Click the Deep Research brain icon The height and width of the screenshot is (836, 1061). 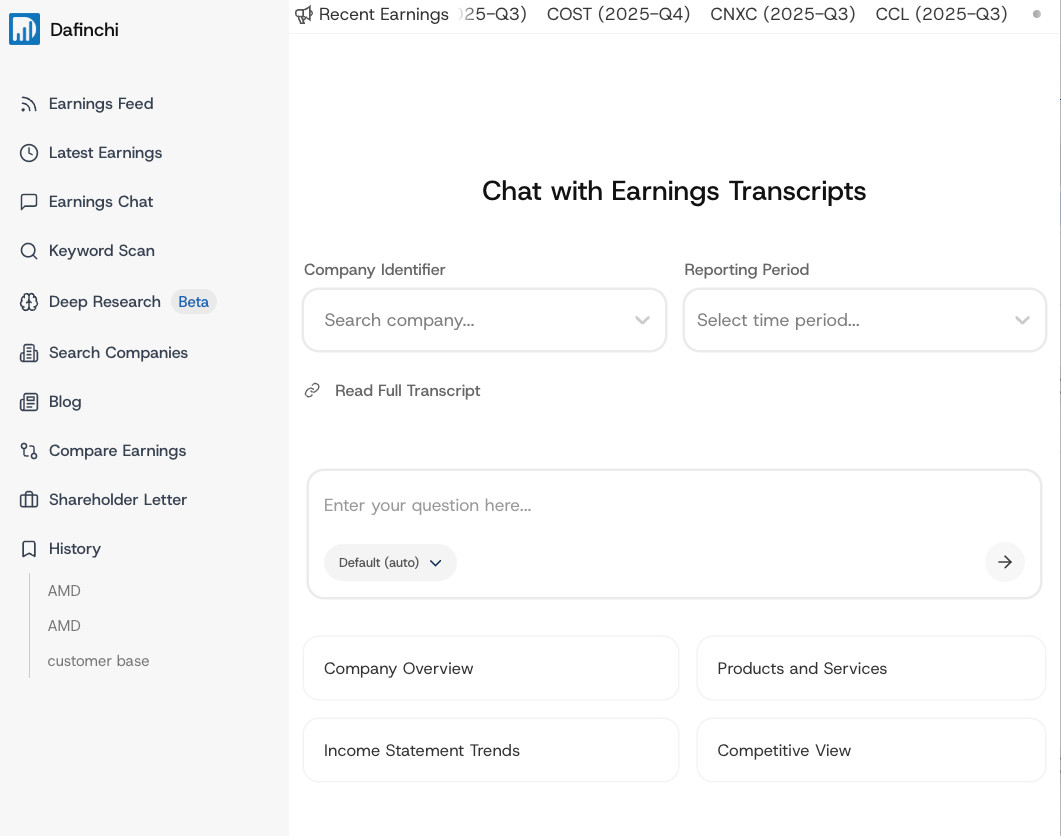[29, 302]
